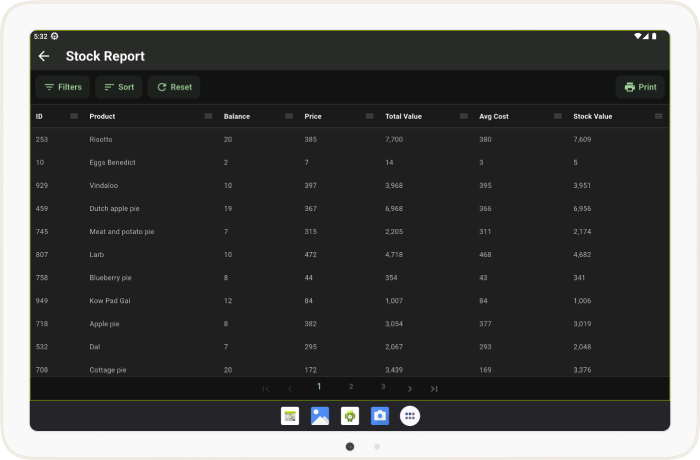Jump to first page of results
The height and width of the screenshot is (460, 700).
coord(266,389)
